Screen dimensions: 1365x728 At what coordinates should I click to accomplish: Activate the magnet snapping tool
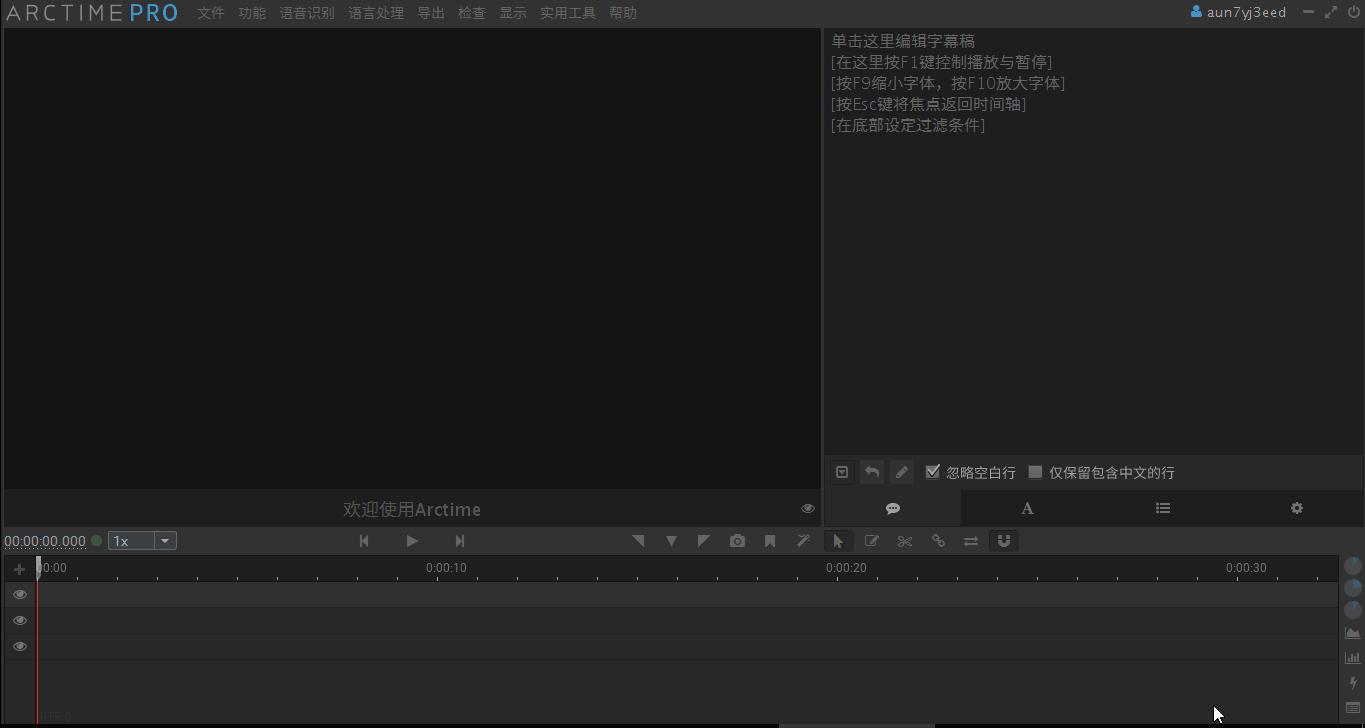(1004, 540)
